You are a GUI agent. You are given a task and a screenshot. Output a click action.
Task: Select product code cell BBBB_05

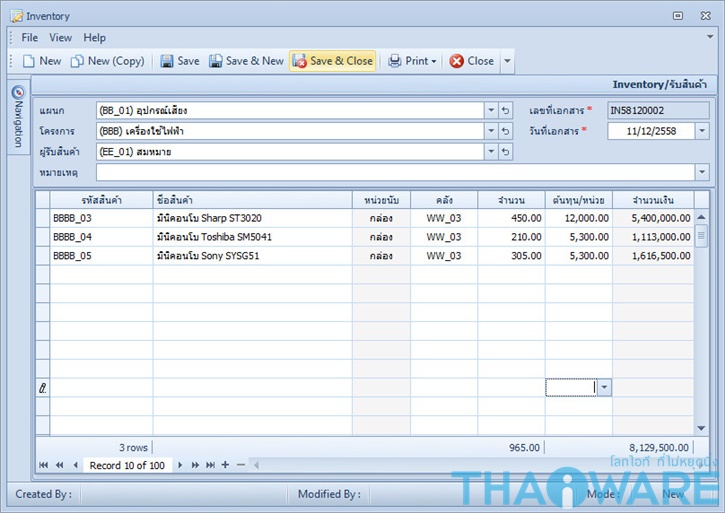coord(101,256)
